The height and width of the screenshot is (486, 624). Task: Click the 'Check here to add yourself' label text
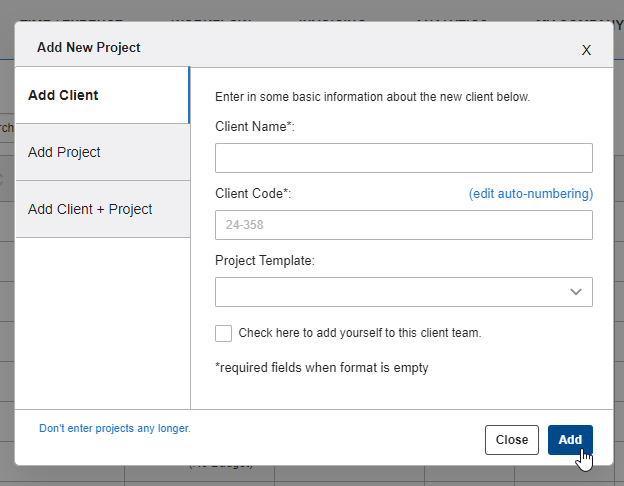pyautogui.click(x=359, y=333)
